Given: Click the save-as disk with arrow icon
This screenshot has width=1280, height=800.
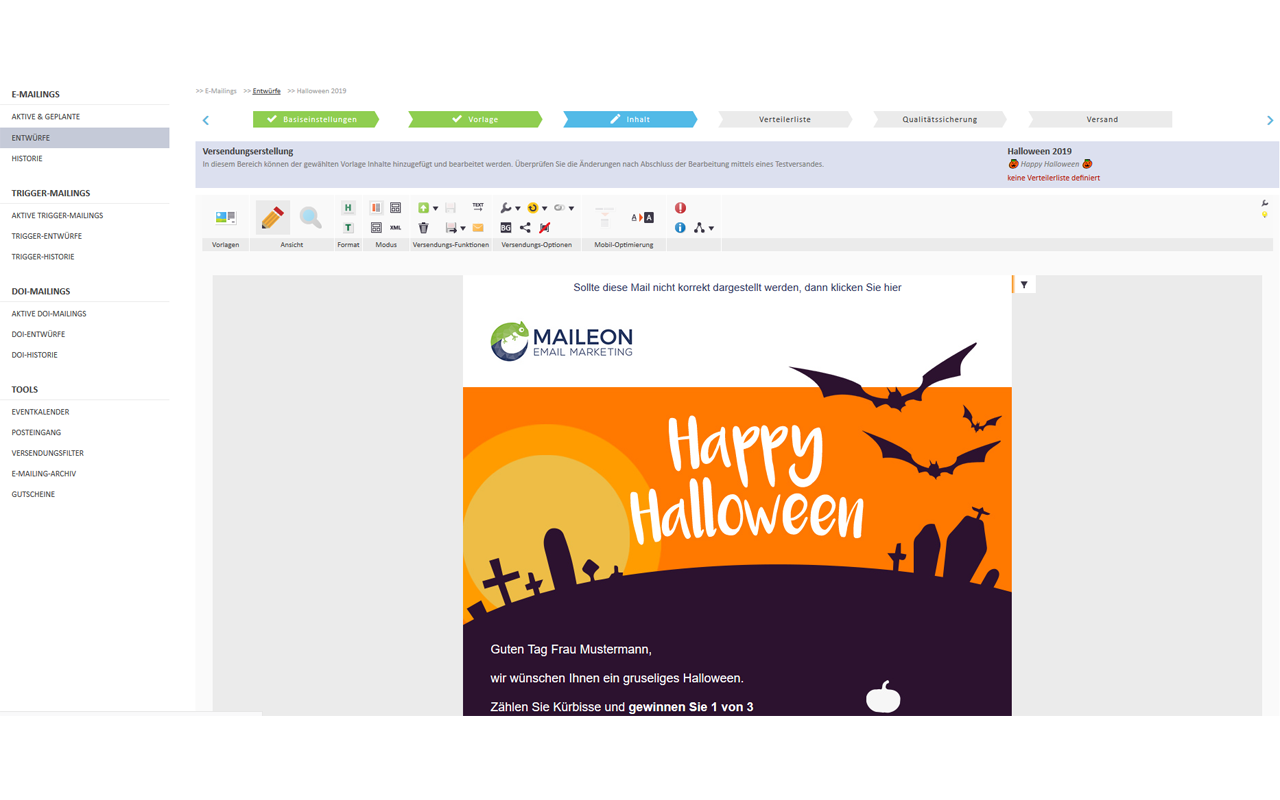Looking at the screenshot, I should click(451, 228).
